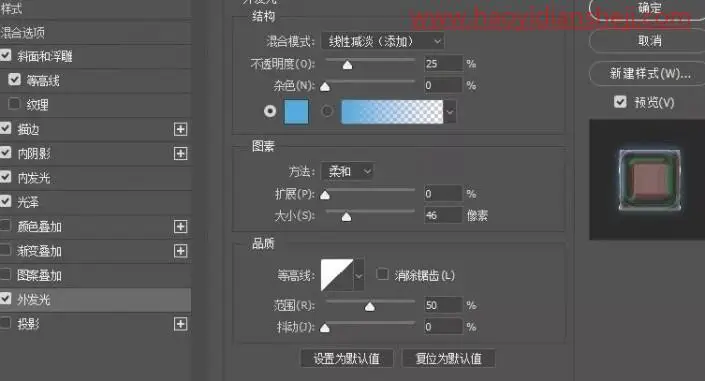Enable the 投影 checkbox

tap(5, 323)
